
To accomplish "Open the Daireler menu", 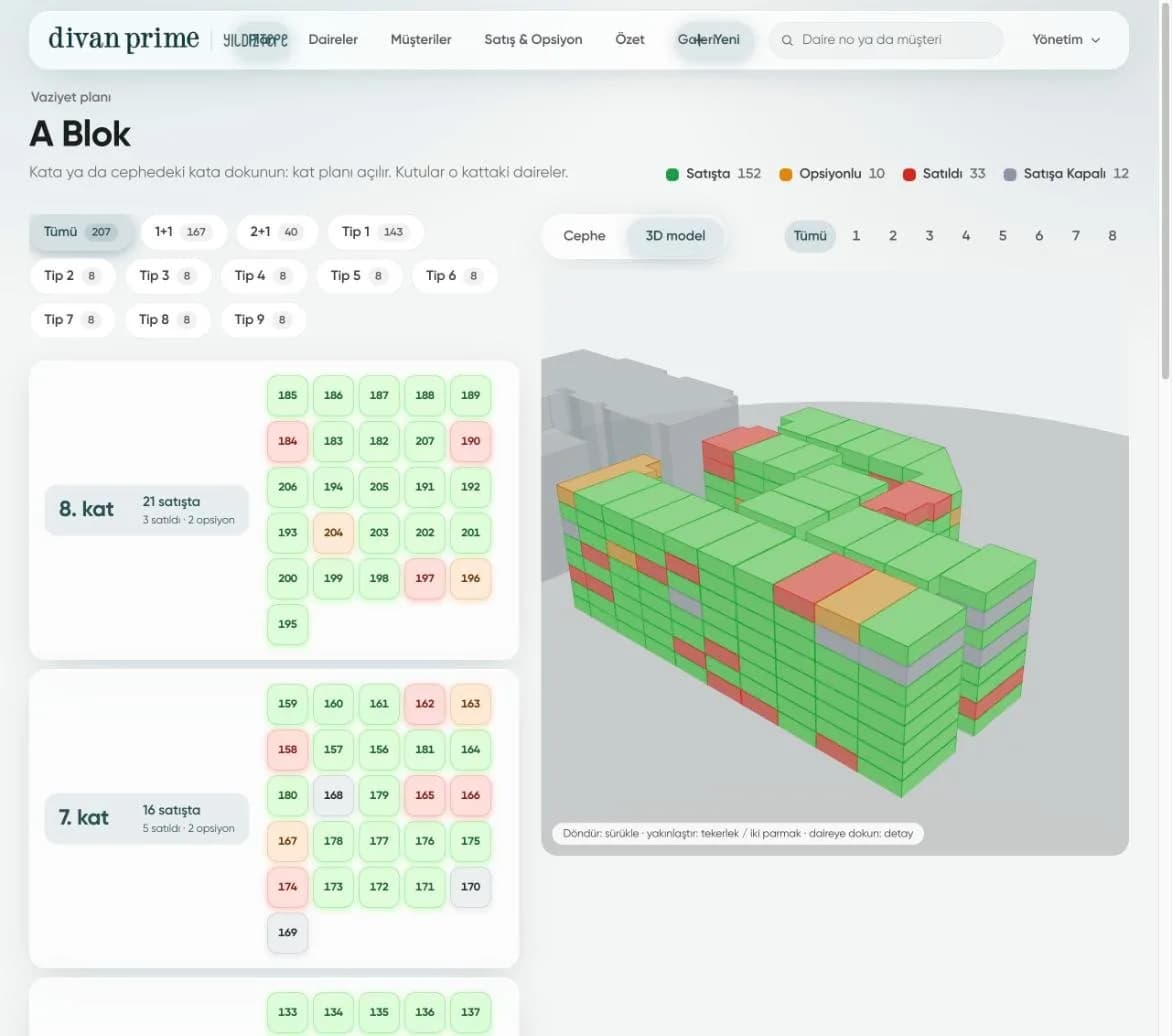I will tap(333, 40).
